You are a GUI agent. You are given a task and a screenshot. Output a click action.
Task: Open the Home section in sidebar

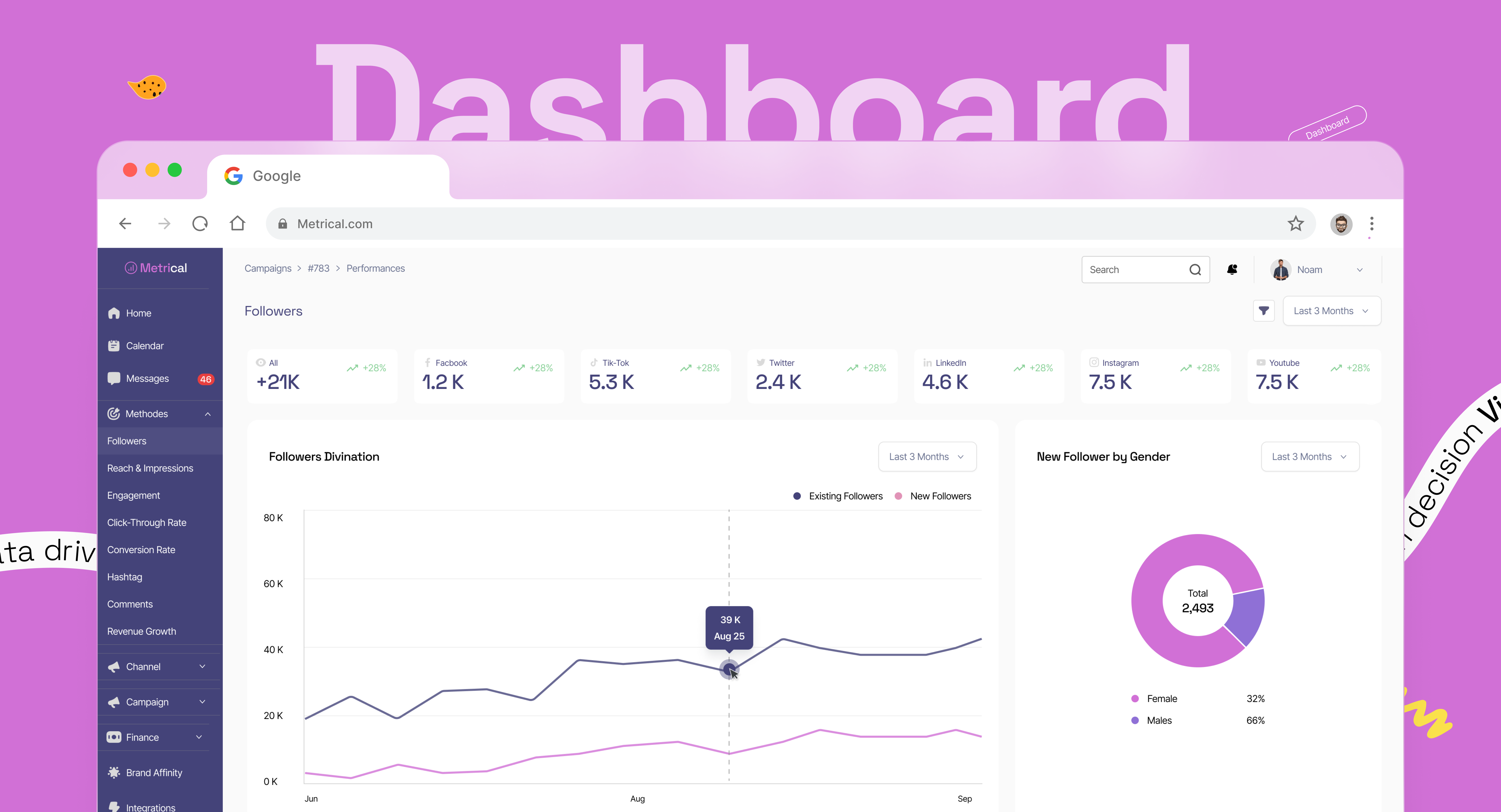[x=138, y=313]
